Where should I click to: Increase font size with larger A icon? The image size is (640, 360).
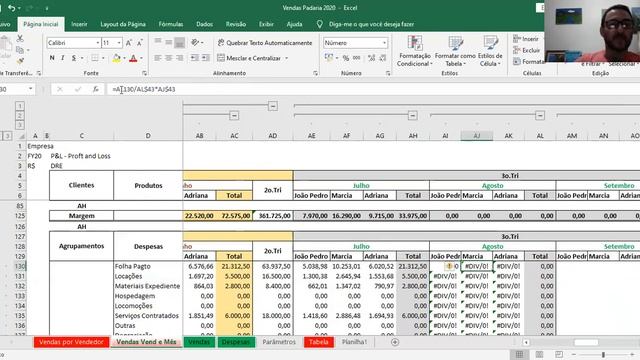(x=129, y=43)
